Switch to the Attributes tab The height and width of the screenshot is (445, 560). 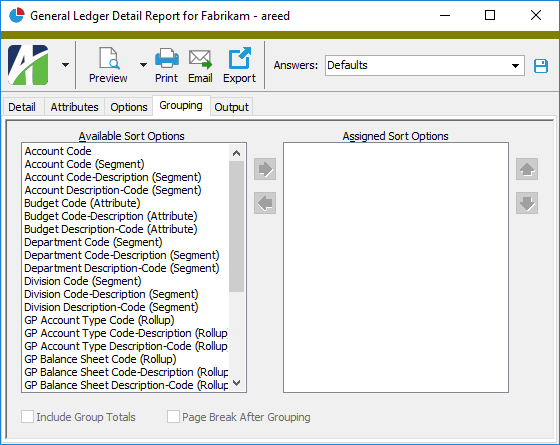(x=74, y=107)
